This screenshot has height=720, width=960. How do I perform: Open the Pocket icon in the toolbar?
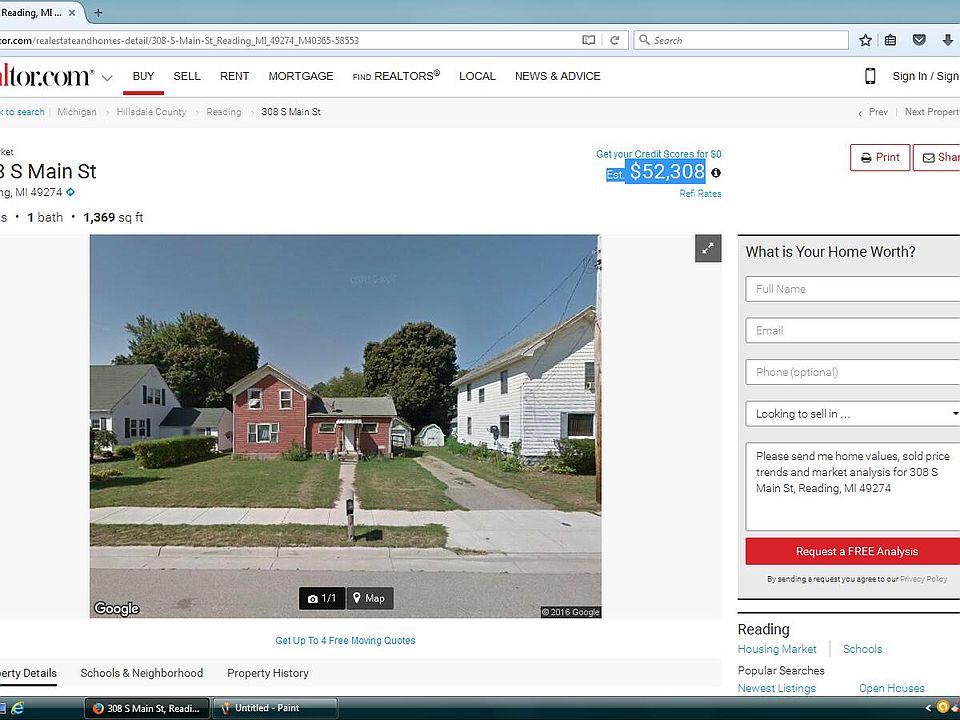pos(919,40)
